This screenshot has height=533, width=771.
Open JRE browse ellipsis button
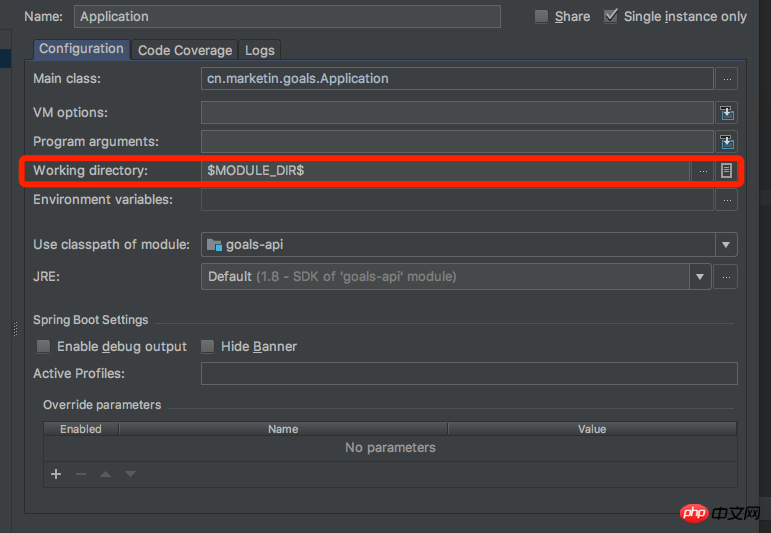[726, 277]
